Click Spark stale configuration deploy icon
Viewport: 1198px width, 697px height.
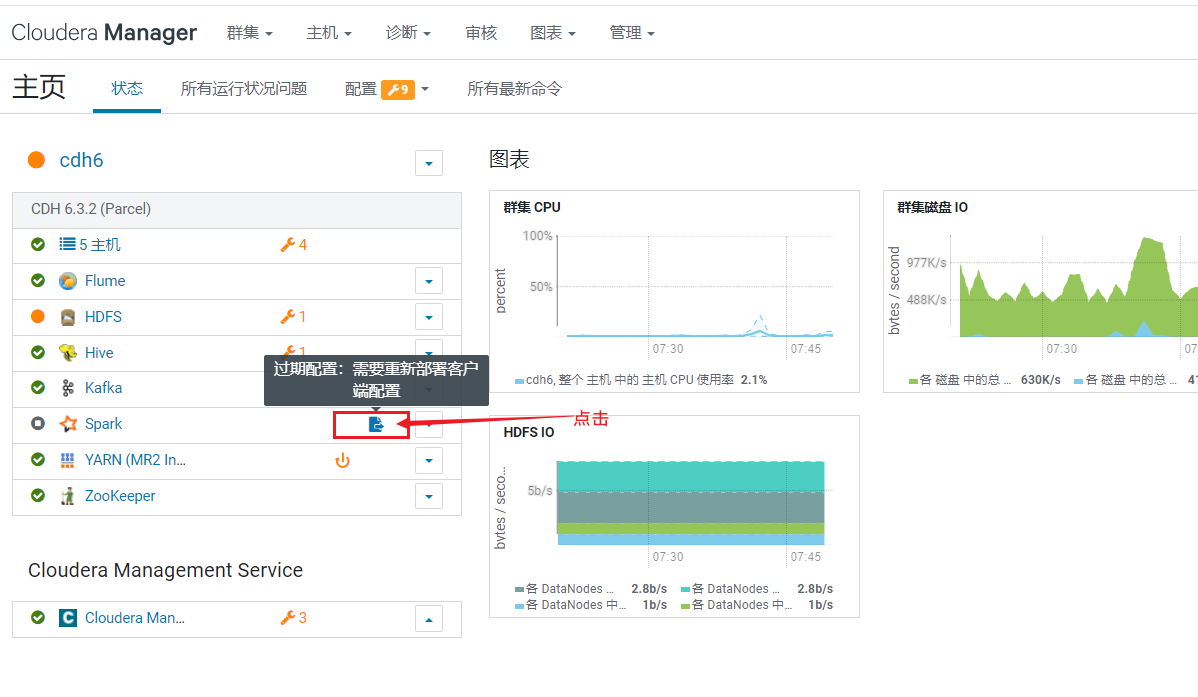point(375,424)
